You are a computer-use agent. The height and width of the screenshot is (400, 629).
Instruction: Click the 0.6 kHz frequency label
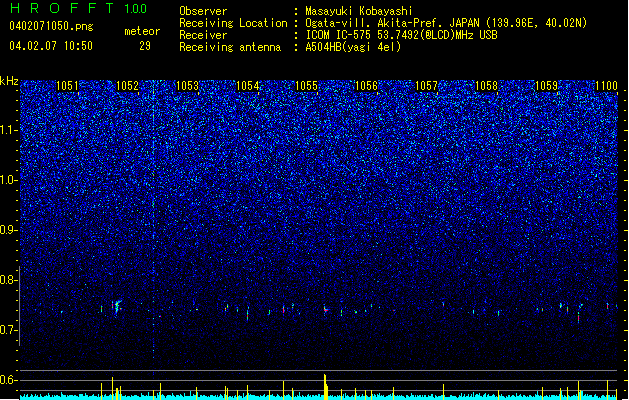(8, 380)
